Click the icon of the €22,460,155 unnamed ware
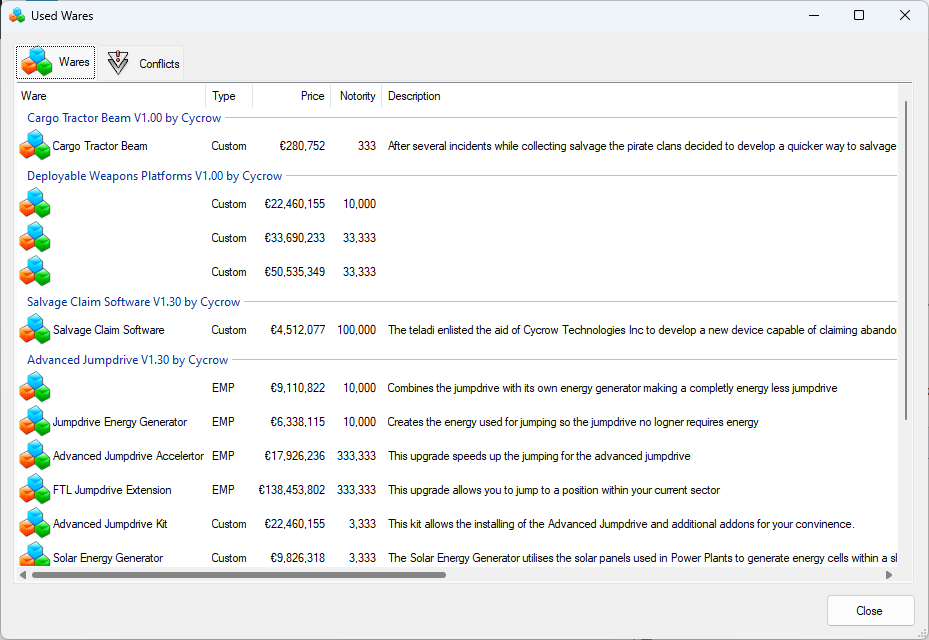The image size is (929, 640). (x=35, y=204)
